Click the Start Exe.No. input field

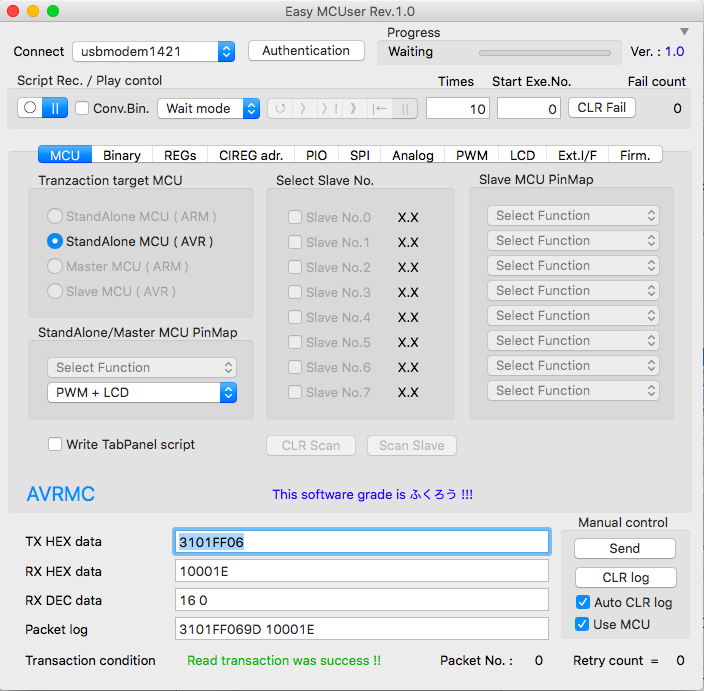(x=528, y=109)
